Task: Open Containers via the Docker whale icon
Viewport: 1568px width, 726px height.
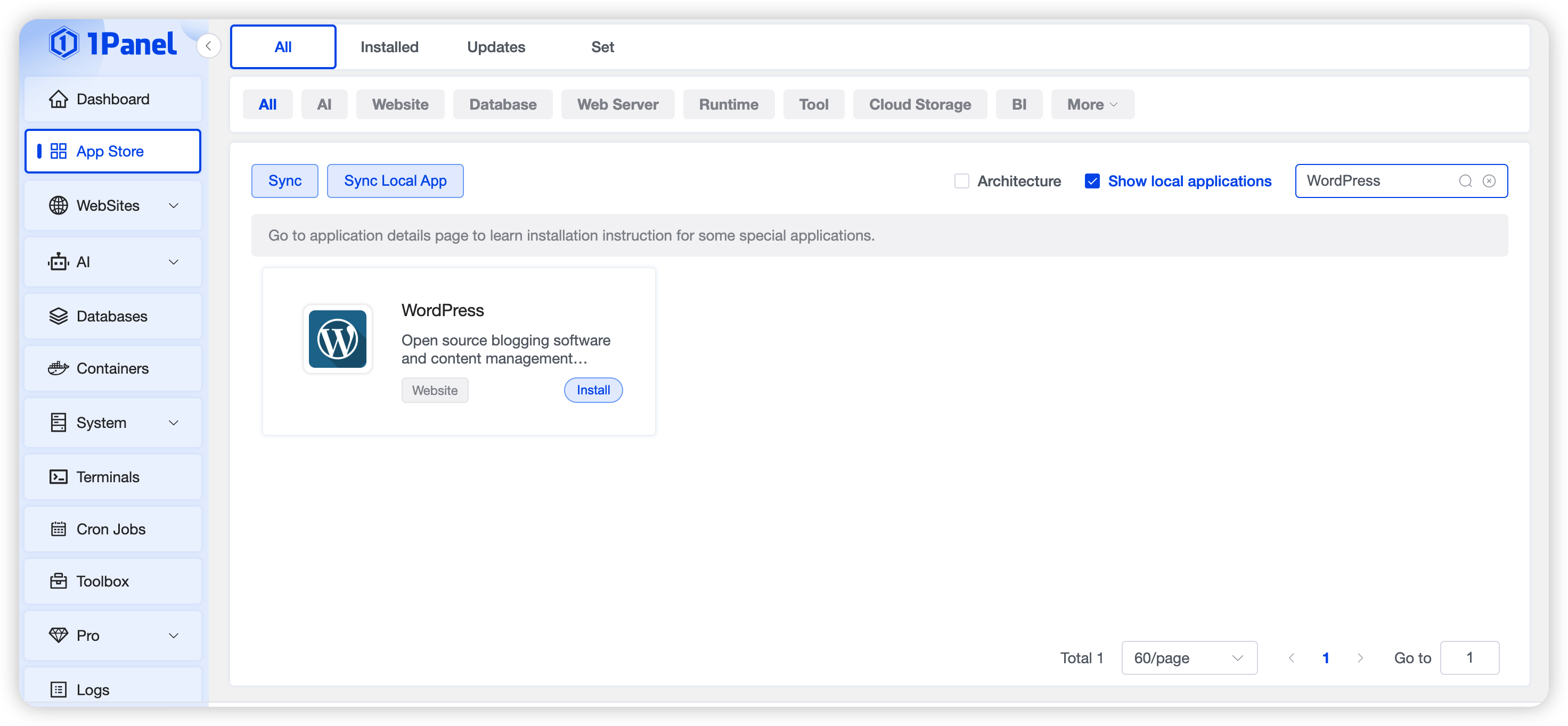Action: (x=59, y=368)
